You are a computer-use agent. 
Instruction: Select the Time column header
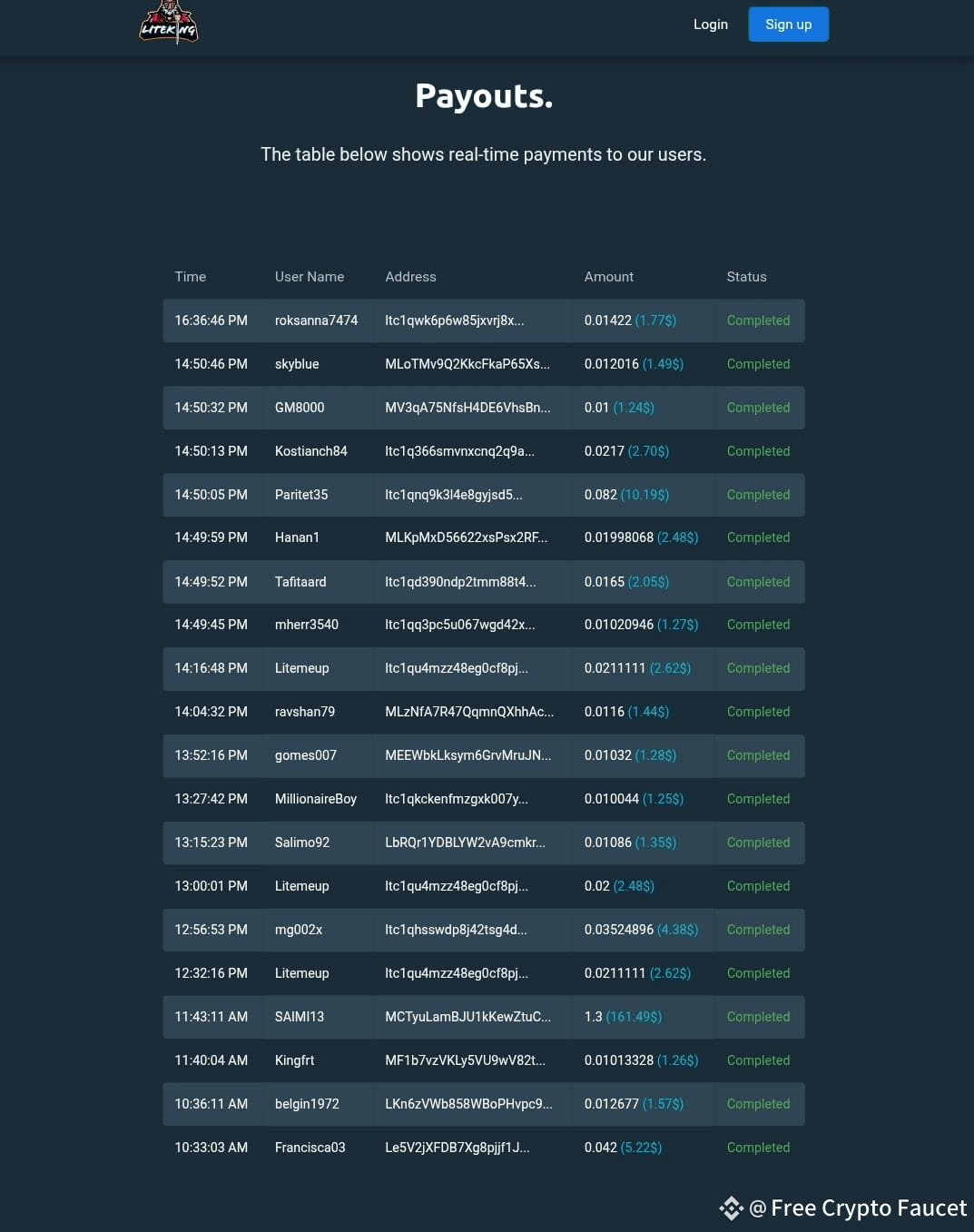coord(191,277)
